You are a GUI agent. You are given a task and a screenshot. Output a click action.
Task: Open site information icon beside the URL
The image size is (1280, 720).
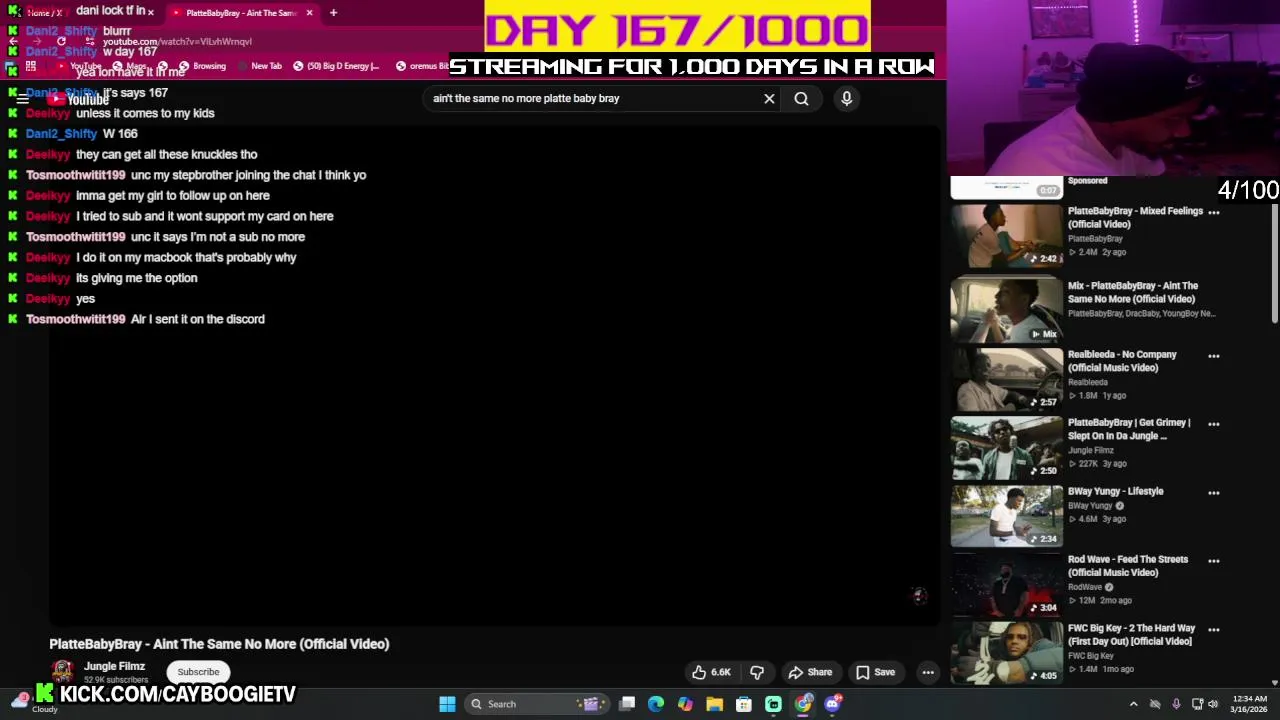pos(90,42)
